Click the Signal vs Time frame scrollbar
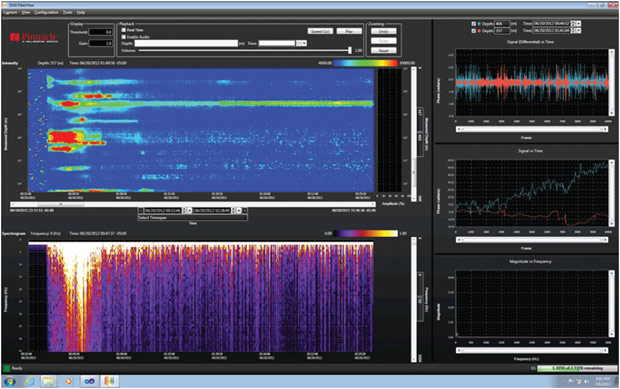 [531, 240]
